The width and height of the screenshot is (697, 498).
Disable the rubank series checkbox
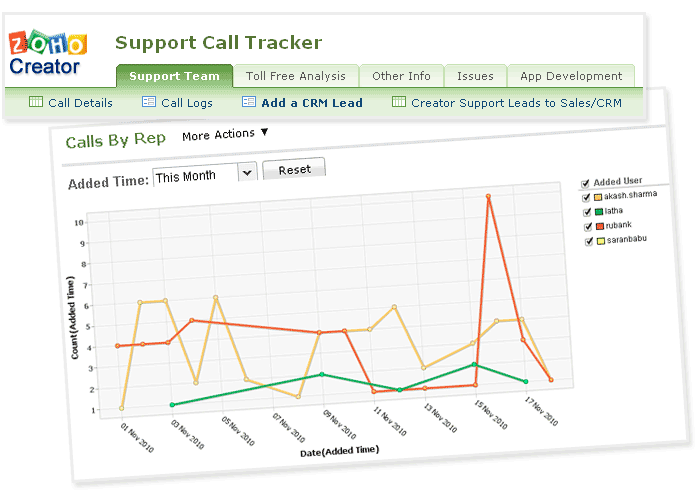[587, 225]
